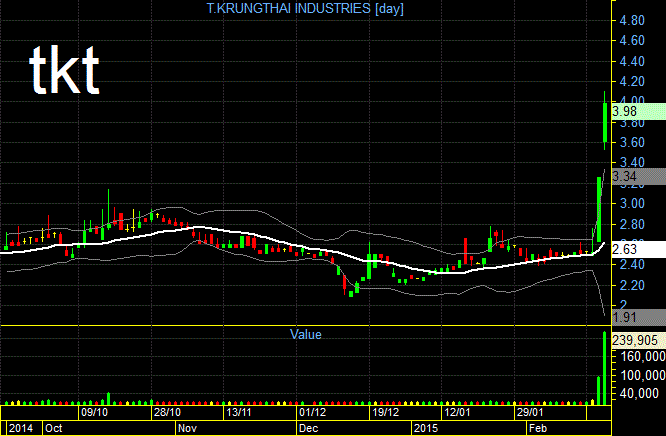This screenshot has width=666, height=436.
Task: Click the 2.20 price axis label
Action: coord(632,286)
